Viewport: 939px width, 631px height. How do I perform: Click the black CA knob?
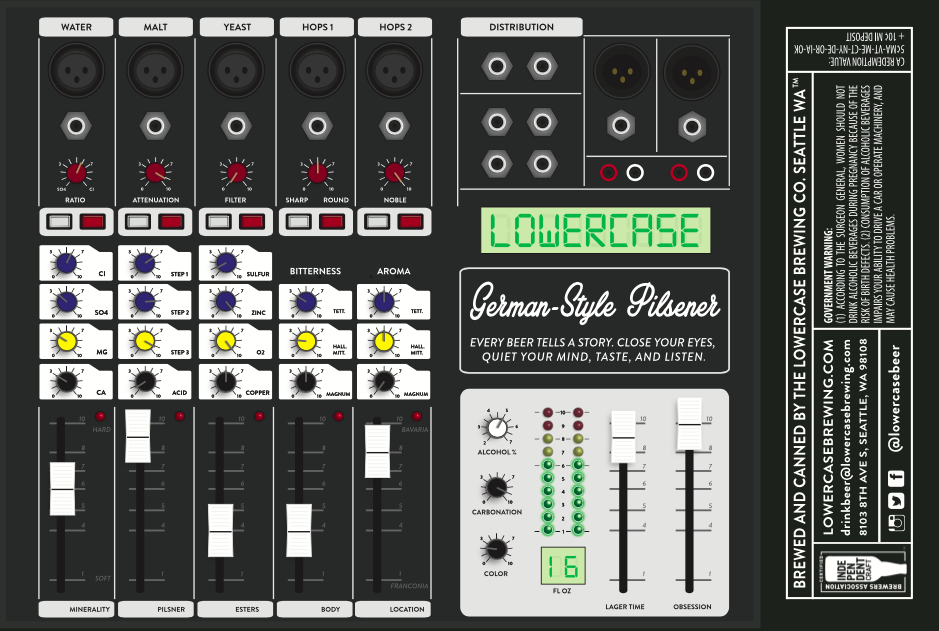(66, 381)
